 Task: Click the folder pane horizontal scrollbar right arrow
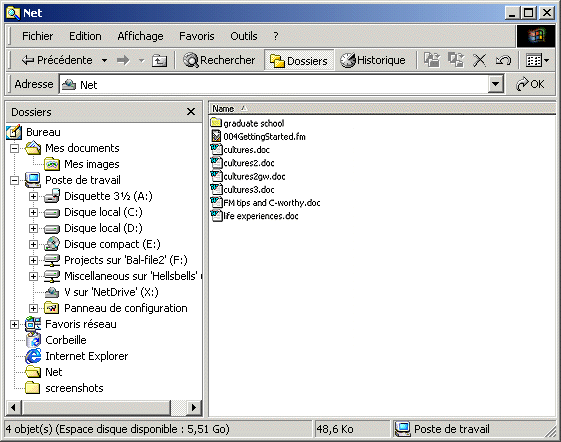[x=194, y=407]
